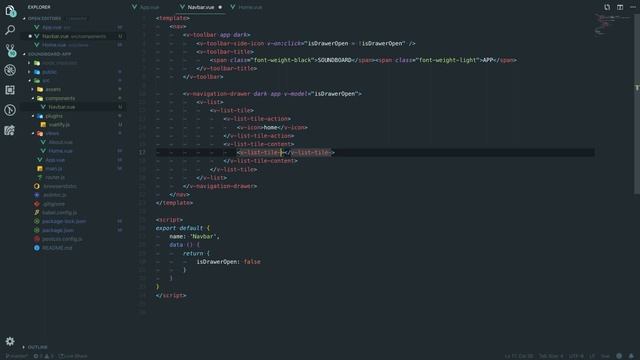The image size is (640, 360).
Task: Open App.vue from Open Editors list
Action: click(x=73, y=27)
